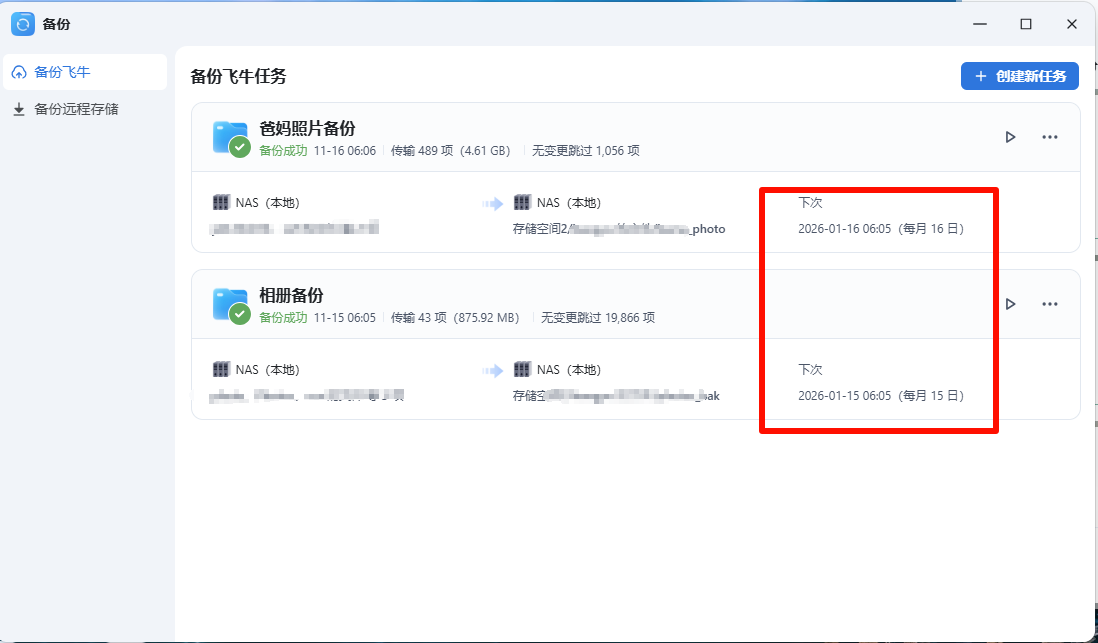Viewport: 1098px width, 643px height.
Task: Switch to 备份远程存储 sidebar tab
Action: (x=85, y=109)
